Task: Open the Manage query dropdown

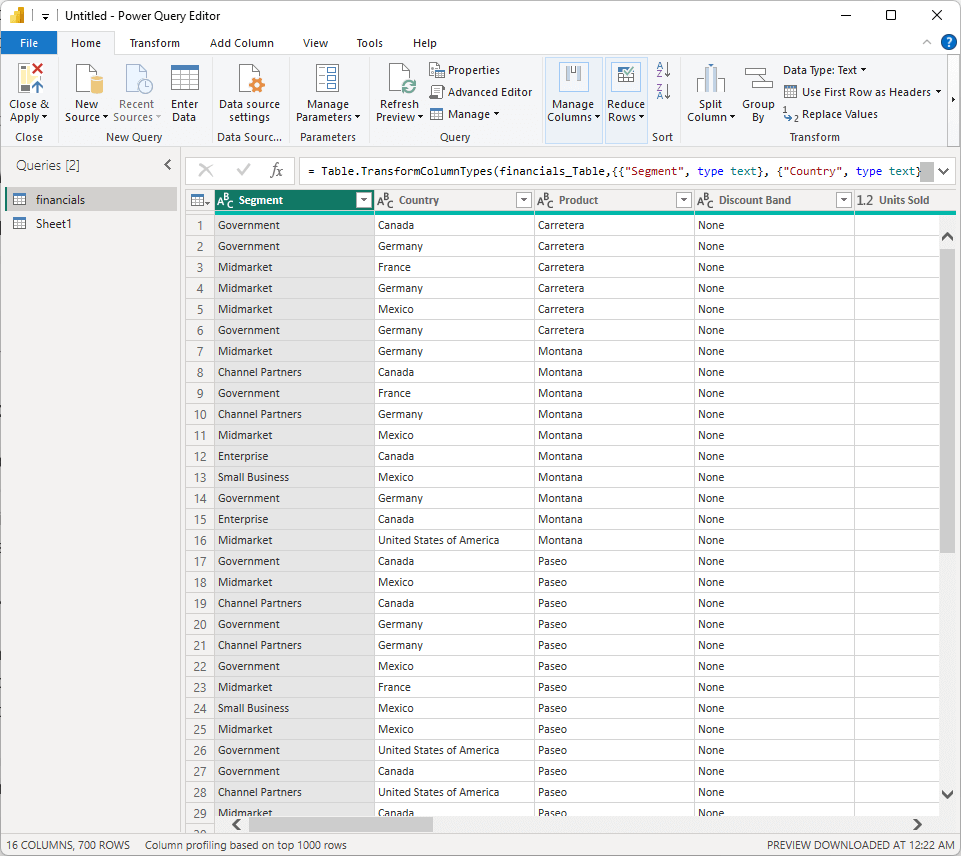Action: coord(465,114)
